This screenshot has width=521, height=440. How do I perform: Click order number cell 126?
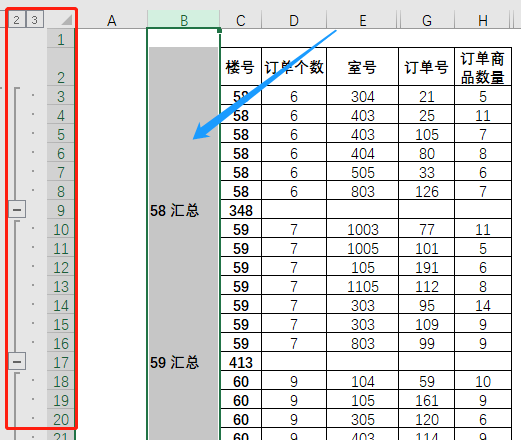tap(427, 191)
